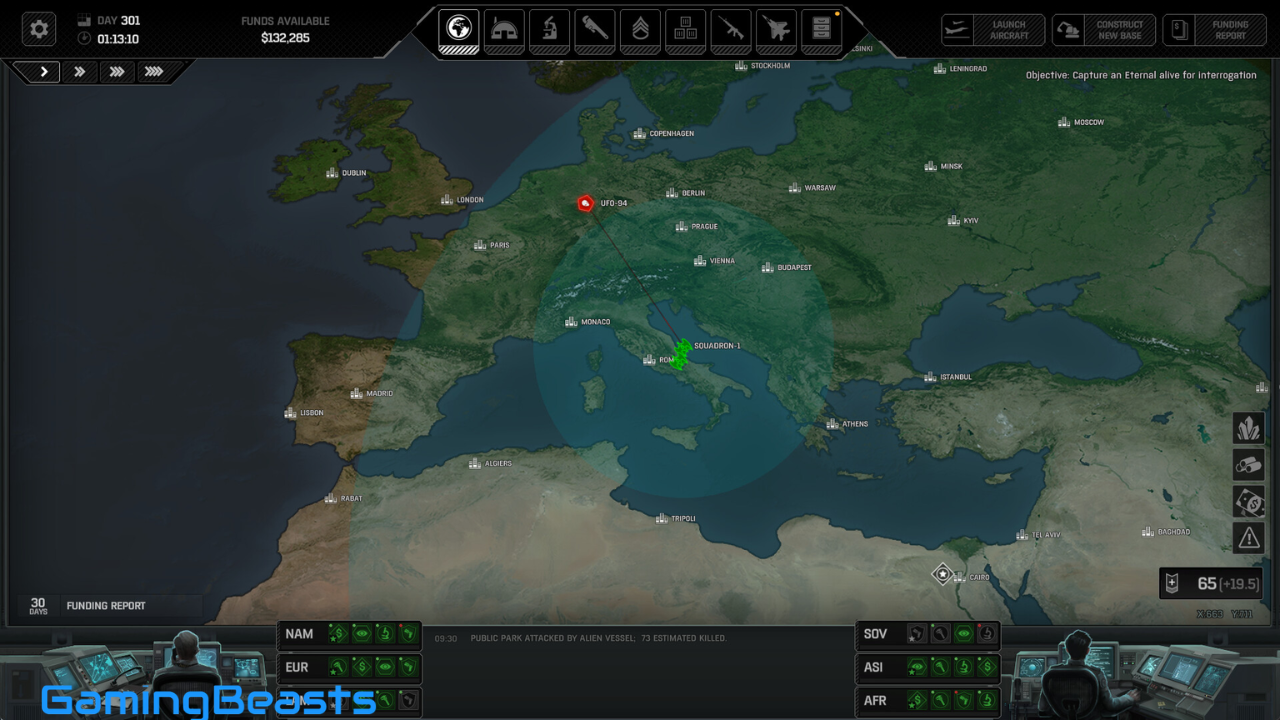Click the NAM region dollar icon
The height and width of the screenshot is (720, 1280).
pos(338,633)
